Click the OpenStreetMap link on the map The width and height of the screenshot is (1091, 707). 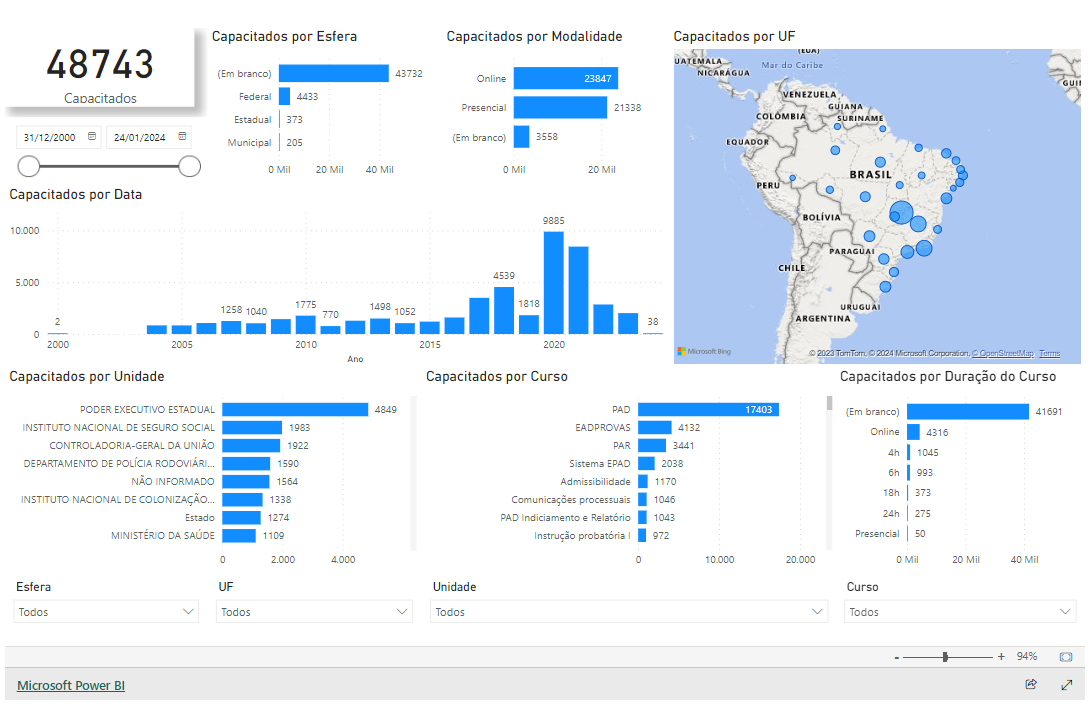[x=1003, y=354]
